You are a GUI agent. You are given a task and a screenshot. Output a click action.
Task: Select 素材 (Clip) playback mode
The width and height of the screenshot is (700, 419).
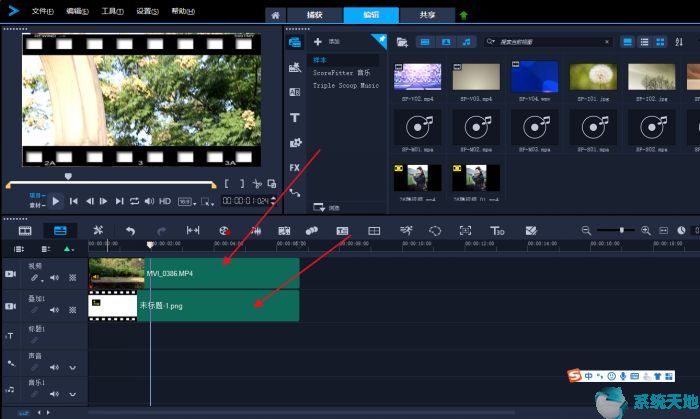[x=38, y=205]
